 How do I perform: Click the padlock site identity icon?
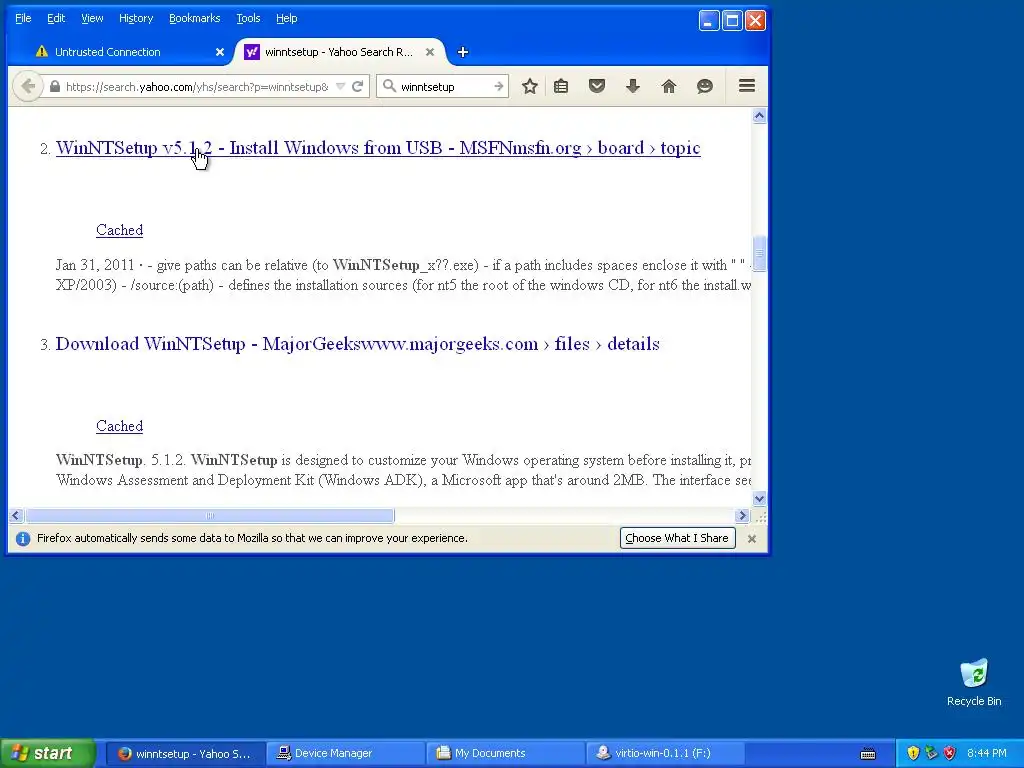[x=55, y=86]
